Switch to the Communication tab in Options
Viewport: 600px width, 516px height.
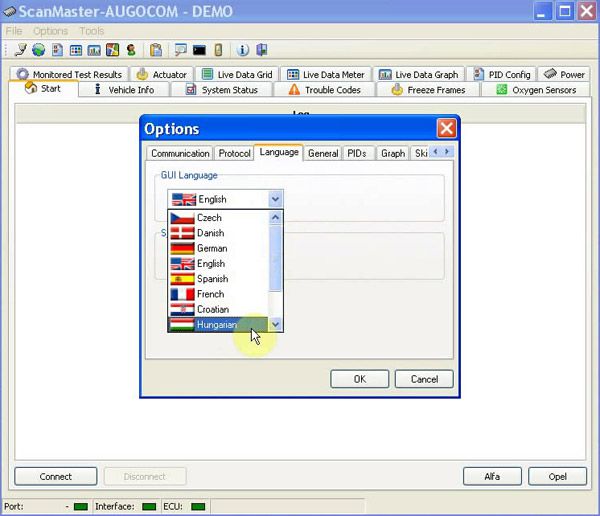180,153
